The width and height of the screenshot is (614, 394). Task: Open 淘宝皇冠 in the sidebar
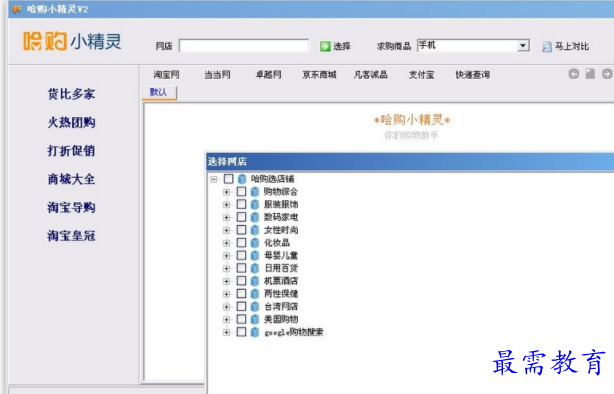coord(71,236)
